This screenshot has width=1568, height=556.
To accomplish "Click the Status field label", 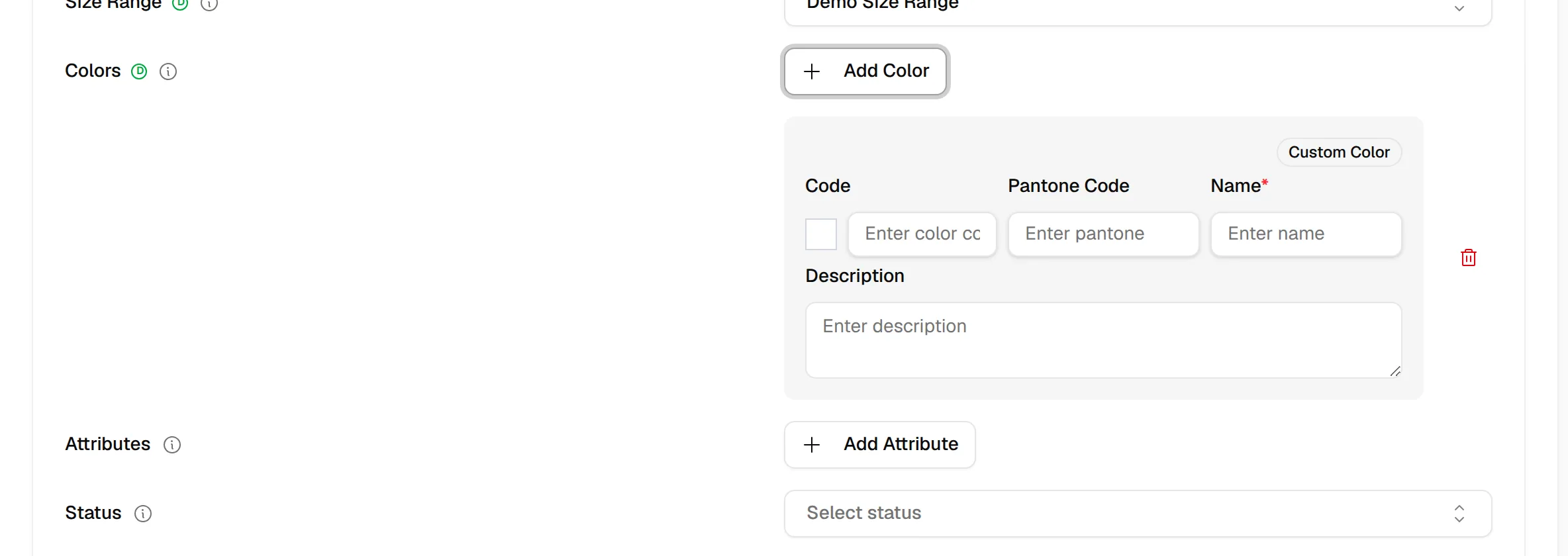I will click(93, 513).
